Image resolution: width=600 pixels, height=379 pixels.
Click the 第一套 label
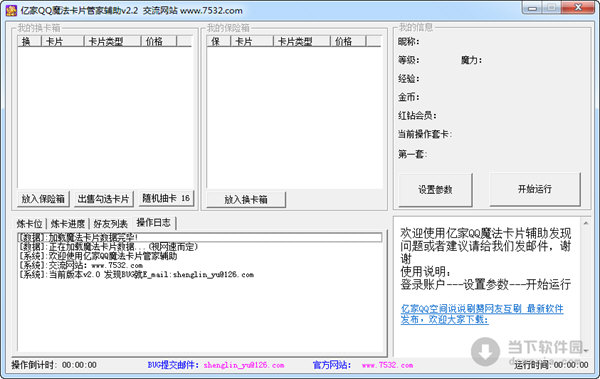[412, 154]
